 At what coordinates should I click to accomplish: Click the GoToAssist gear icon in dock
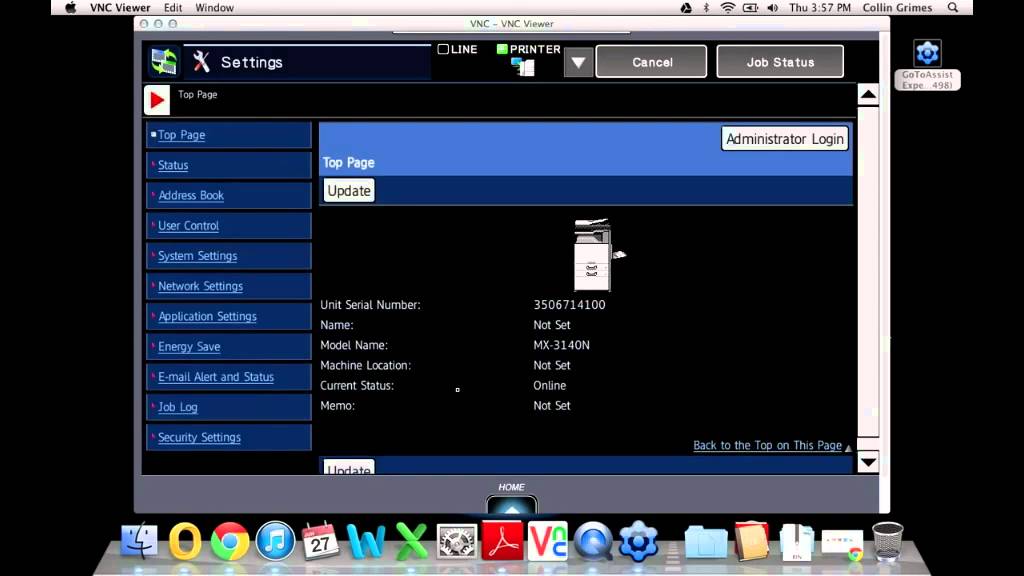pos(638,541)
